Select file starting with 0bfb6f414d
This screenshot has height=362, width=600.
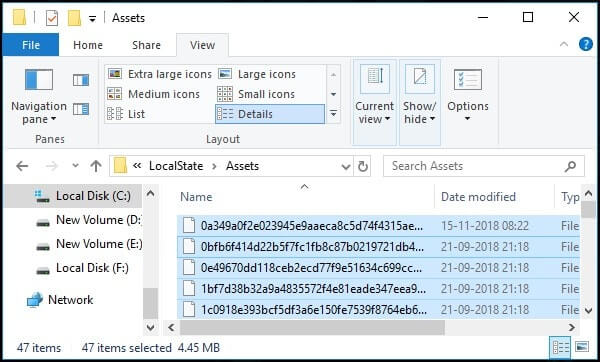click(378, 247)
